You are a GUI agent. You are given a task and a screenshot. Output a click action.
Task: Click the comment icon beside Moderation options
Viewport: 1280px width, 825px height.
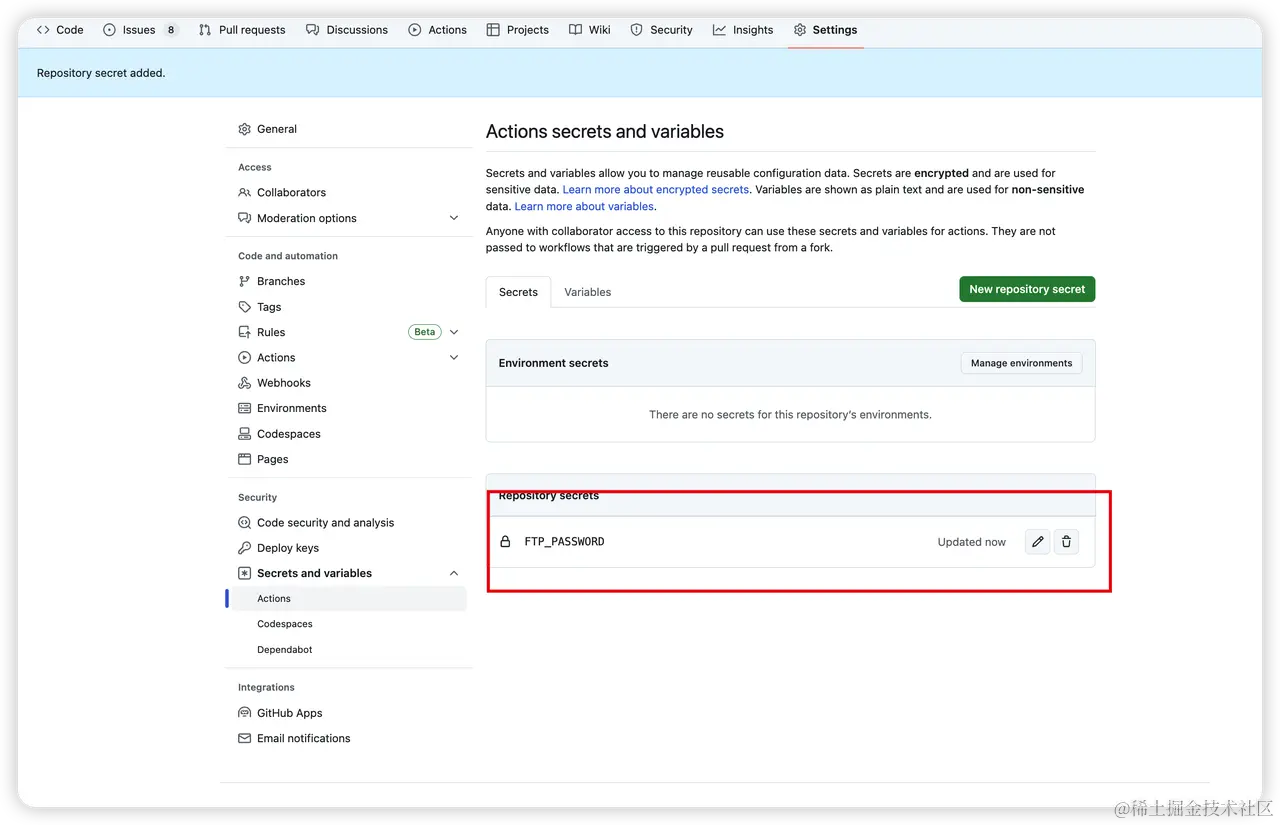pyautogui.click(x=245, y=218)
